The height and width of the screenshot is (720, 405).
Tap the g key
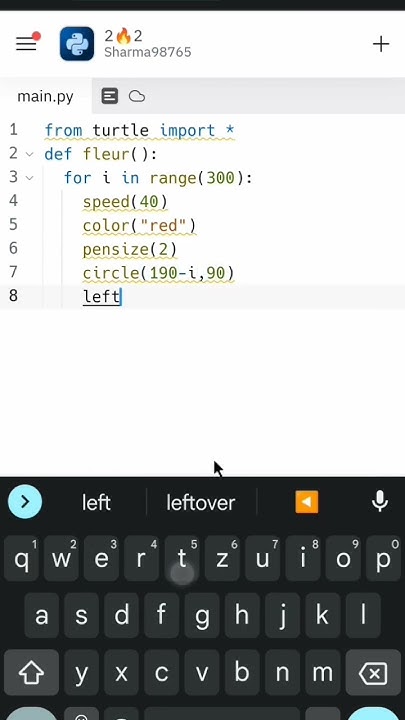click(x=202, y=616)
